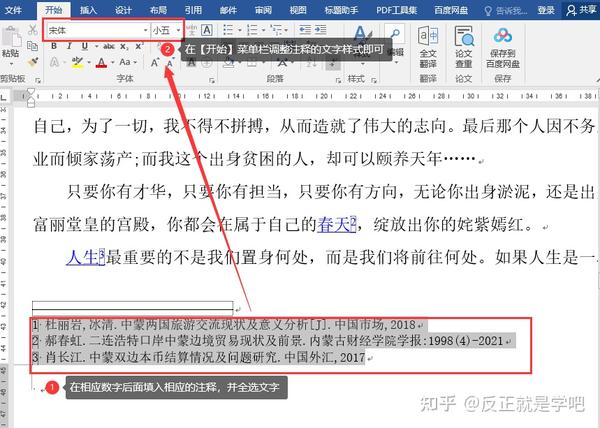Open the underline style dropdown arrow
The width and height of the screenshot is (600, 428).
[x=96, y=47]
